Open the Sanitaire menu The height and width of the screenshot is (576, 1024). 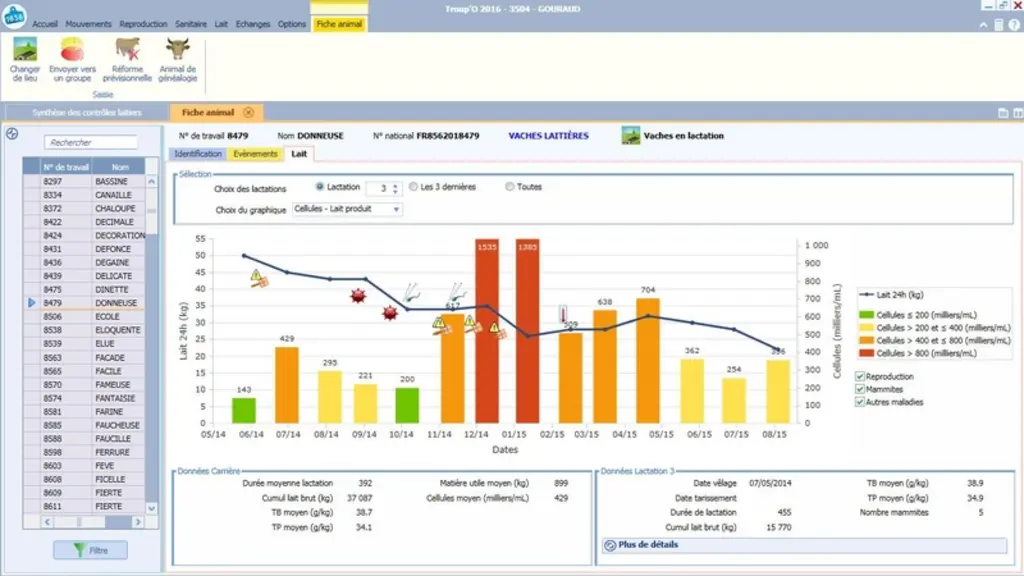(x=191, y=24)
